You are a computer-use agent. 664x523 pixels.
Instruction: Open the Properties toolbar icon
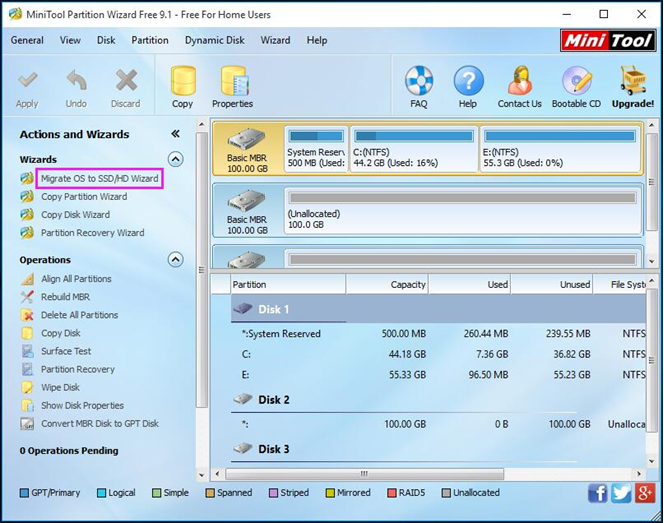click(x=234, y=80)
